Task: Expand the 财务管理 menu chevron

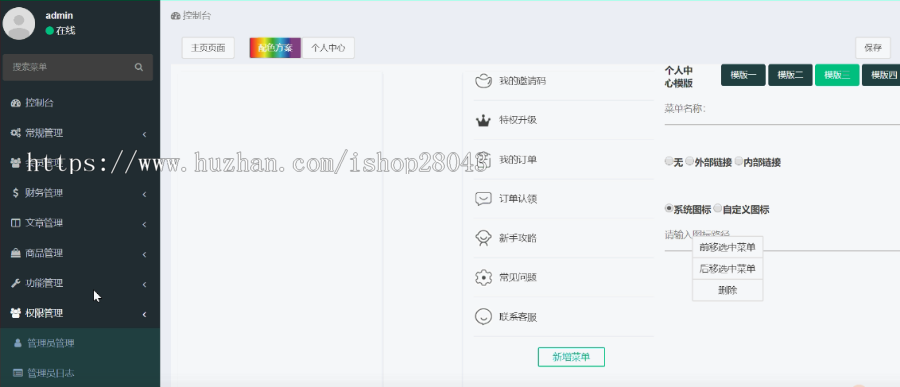Action: point(144,194)
